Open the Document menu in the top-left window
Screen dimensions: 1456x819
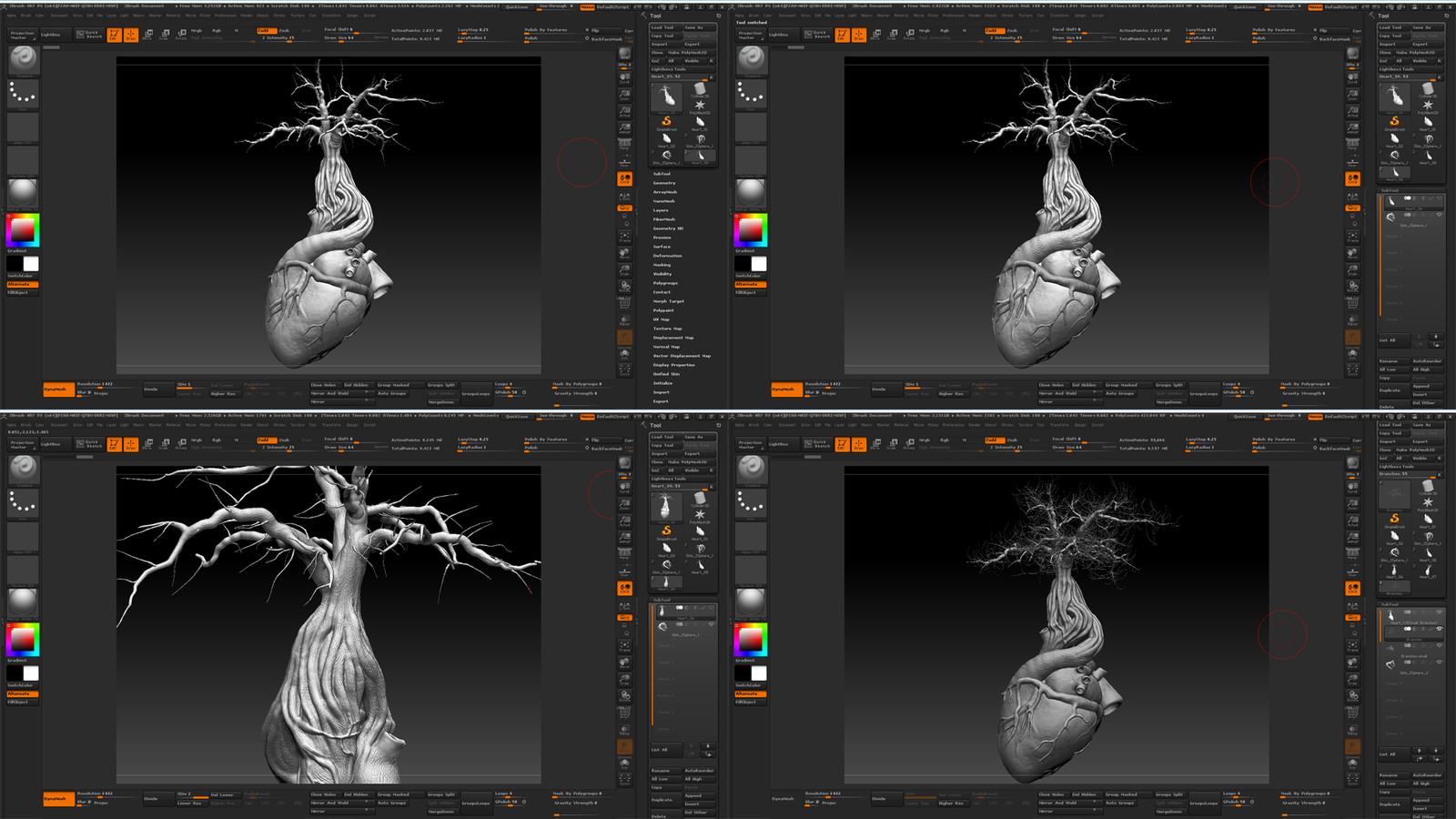[59, 15]
